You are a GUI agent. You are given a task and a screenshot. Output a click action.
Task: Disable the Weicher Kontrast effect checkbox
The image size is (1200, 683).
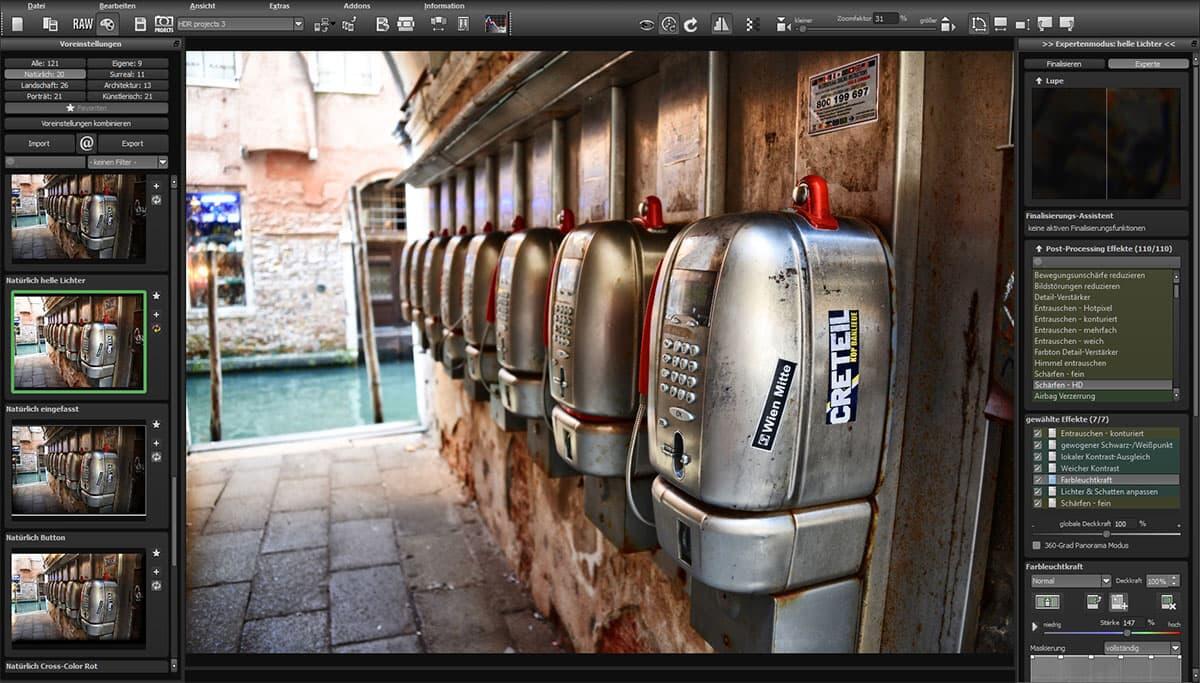point(1037,468)
